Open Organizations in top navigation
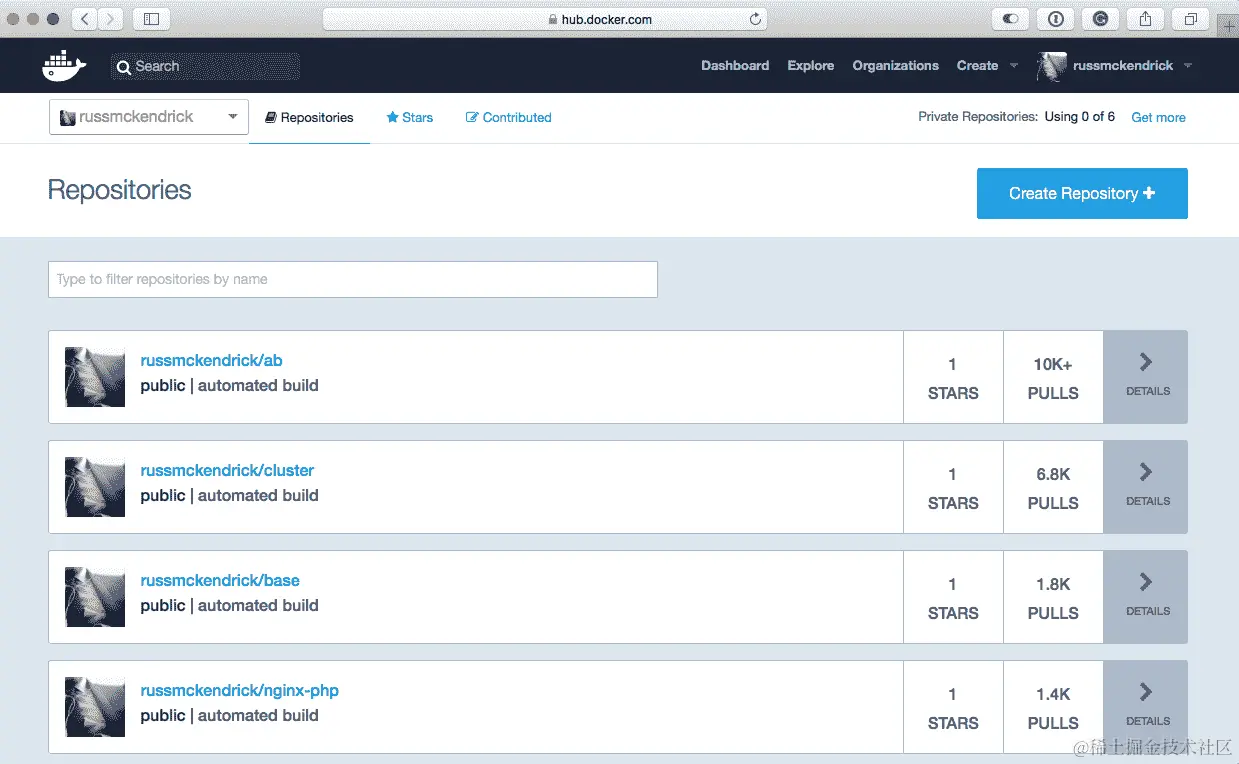 coord(896,66)
